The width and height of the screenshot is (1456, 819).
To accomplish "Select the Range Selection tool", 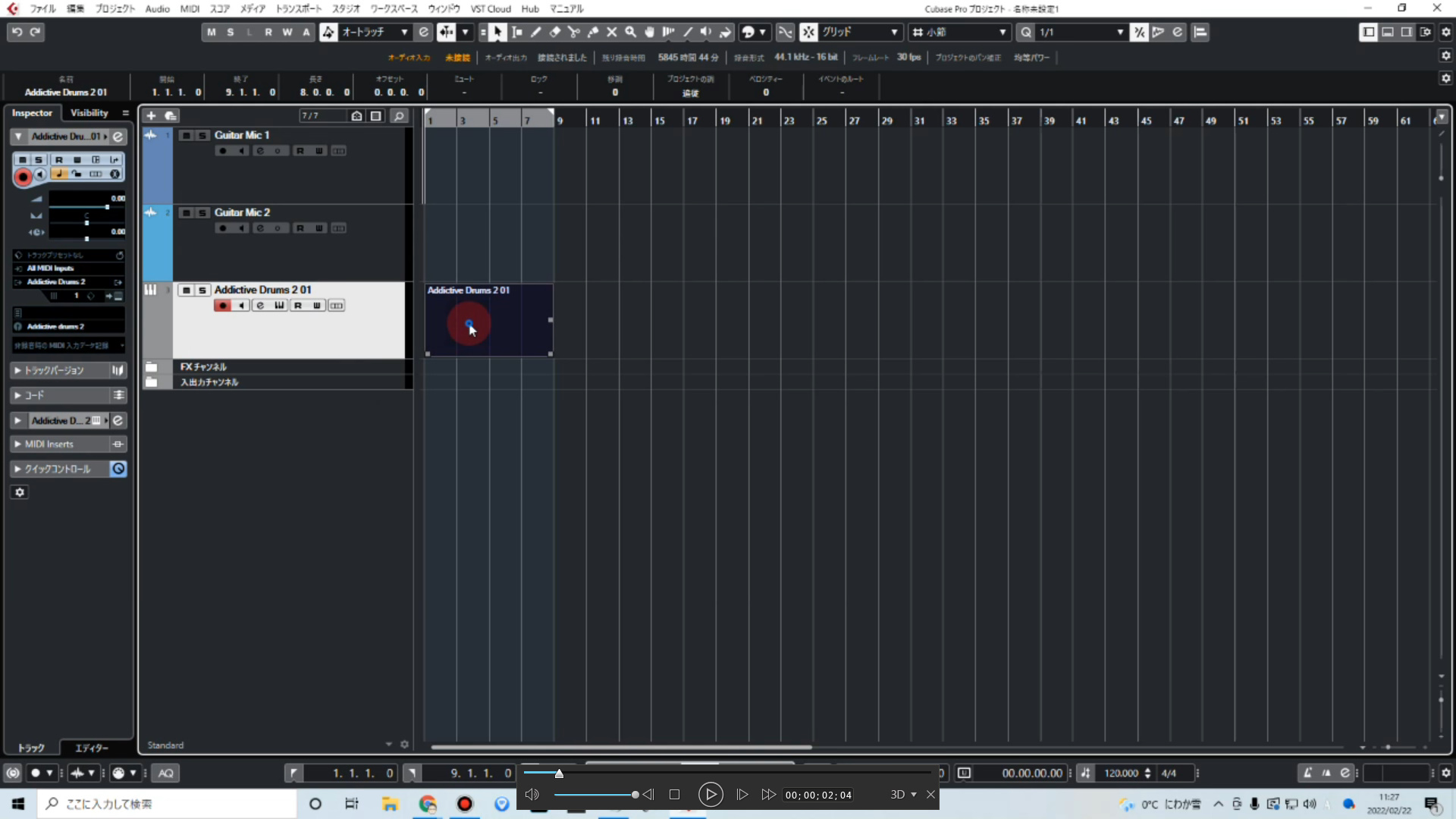I will (x=517, y=32).
